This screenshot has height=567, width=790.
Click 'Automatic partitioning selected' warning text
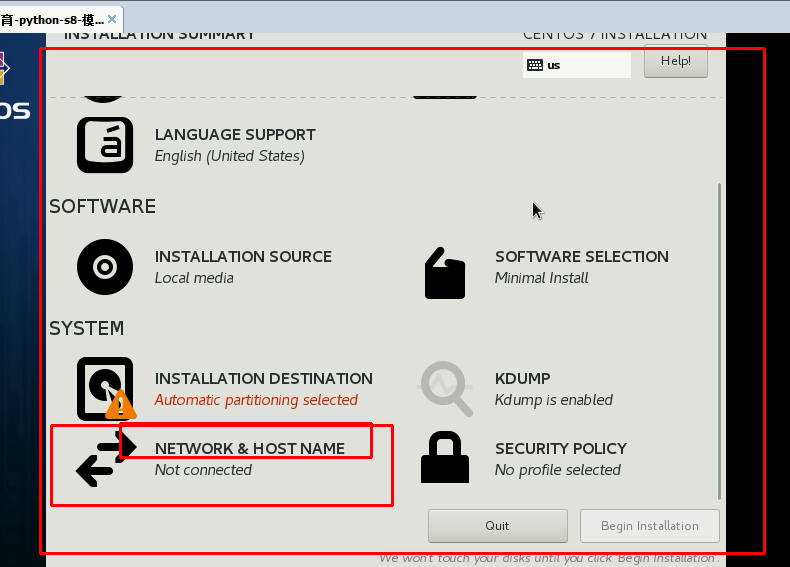point(256,400)
